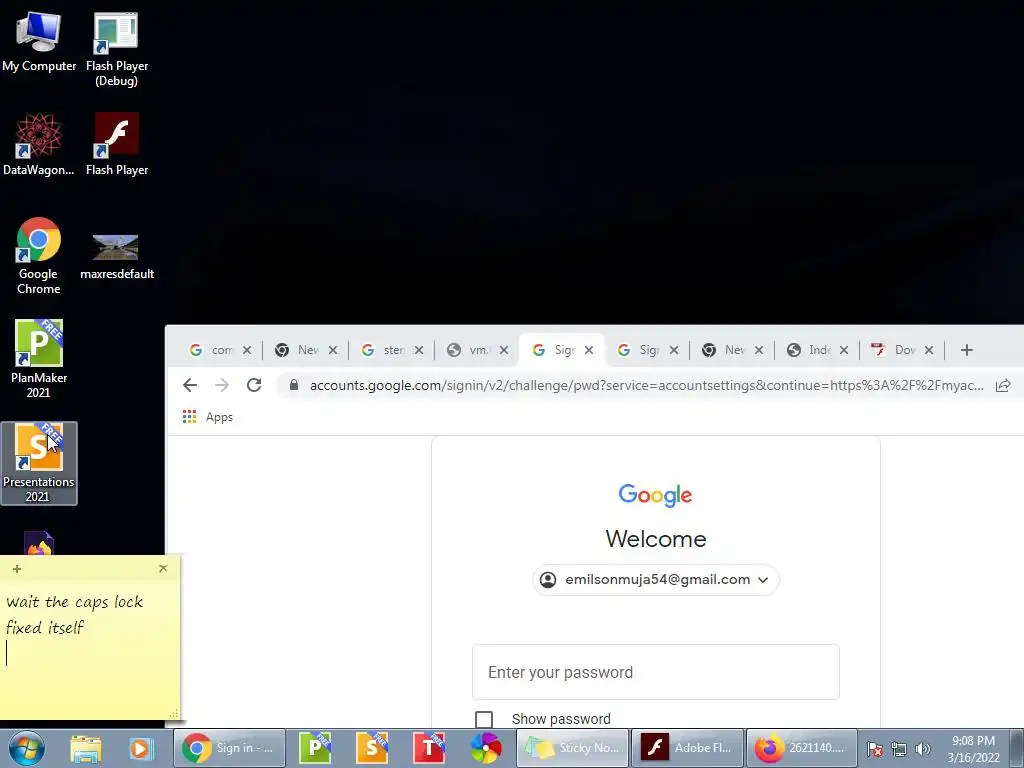
Task: Open DataWagon desktop shortcut
Action: [x=39, y=144]
